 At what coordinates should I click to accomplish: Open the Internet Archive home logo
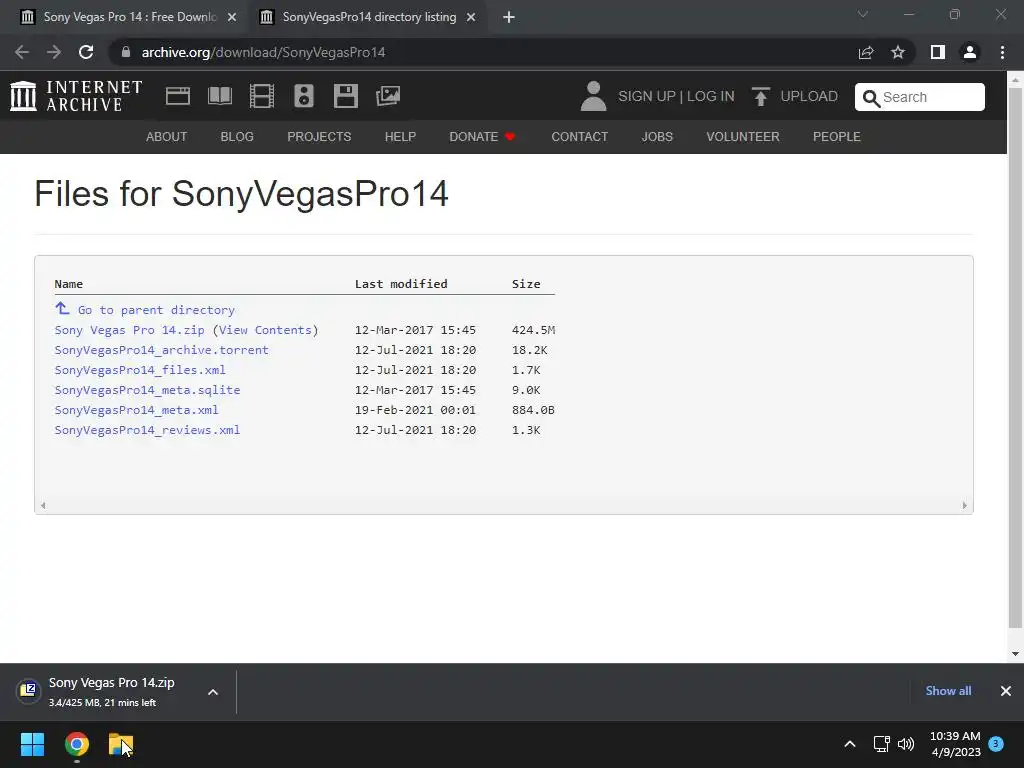pos(76,96)
